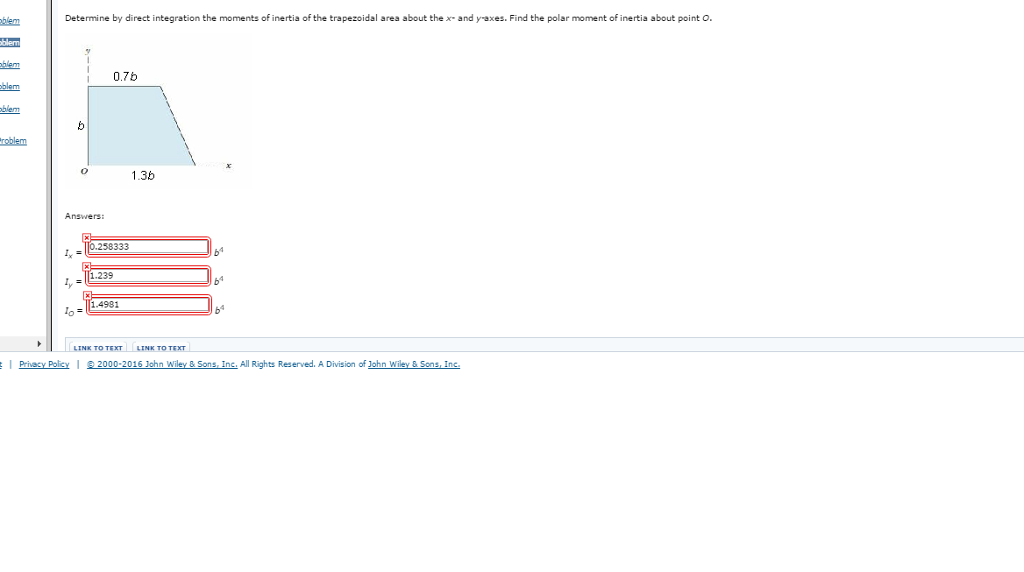The height and width of the screenshot is (572, 1024).
Task: Select the third problem link in sidebar
Action: 10,65
